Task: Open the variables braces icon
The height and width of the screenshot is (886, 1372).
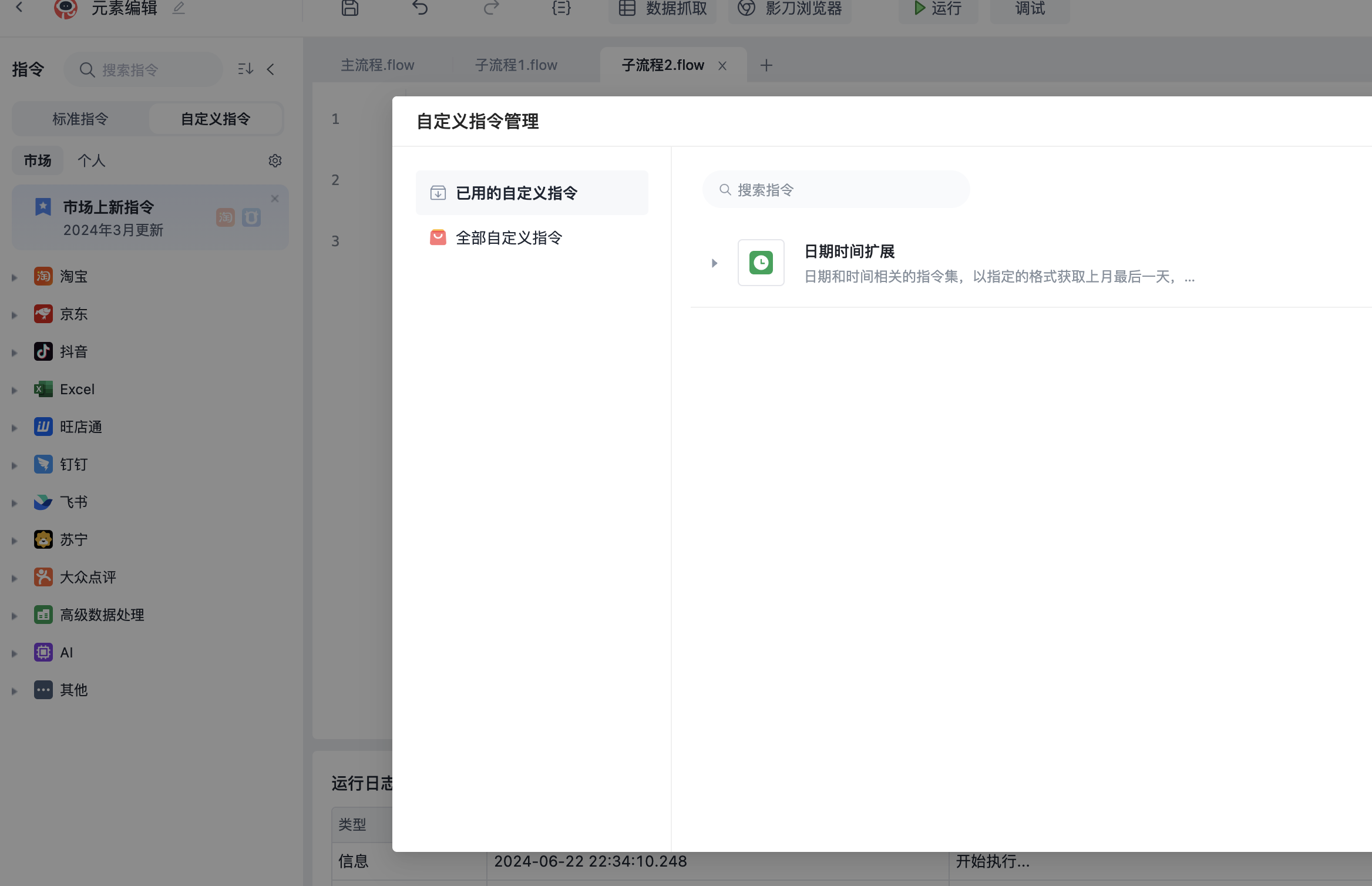Action: coord(561,8)
